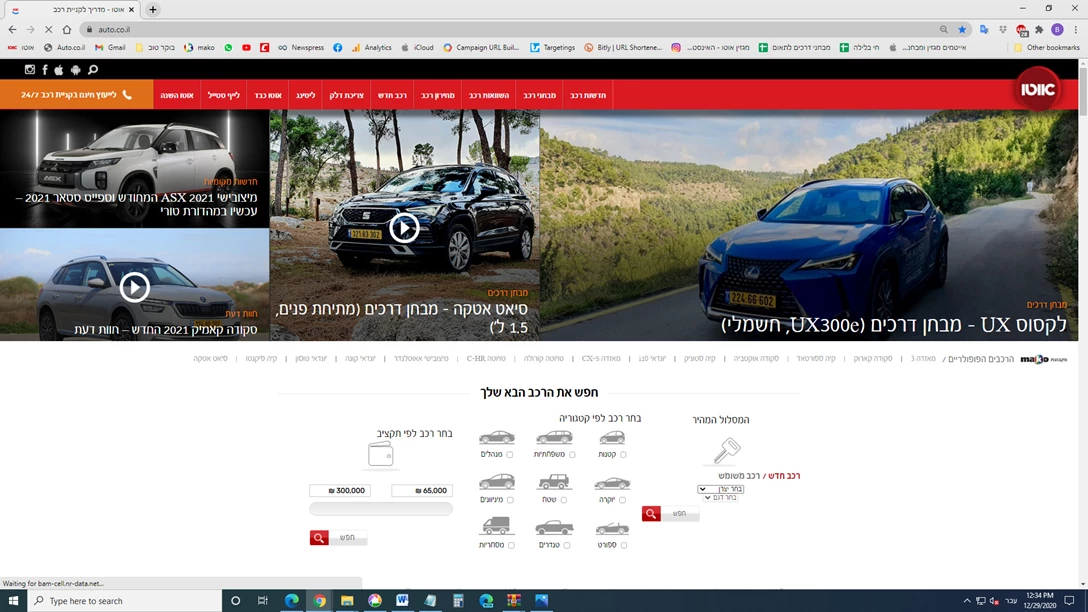Expand the בחר יצרן manufacturer dropdown

pyautogui.click(x=721, y=489)
